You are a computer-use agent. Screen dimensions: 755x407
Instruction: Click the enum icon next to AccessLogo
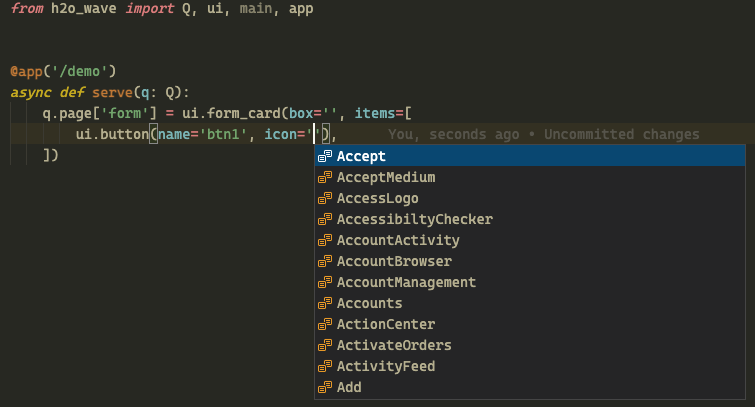[325, 198]
